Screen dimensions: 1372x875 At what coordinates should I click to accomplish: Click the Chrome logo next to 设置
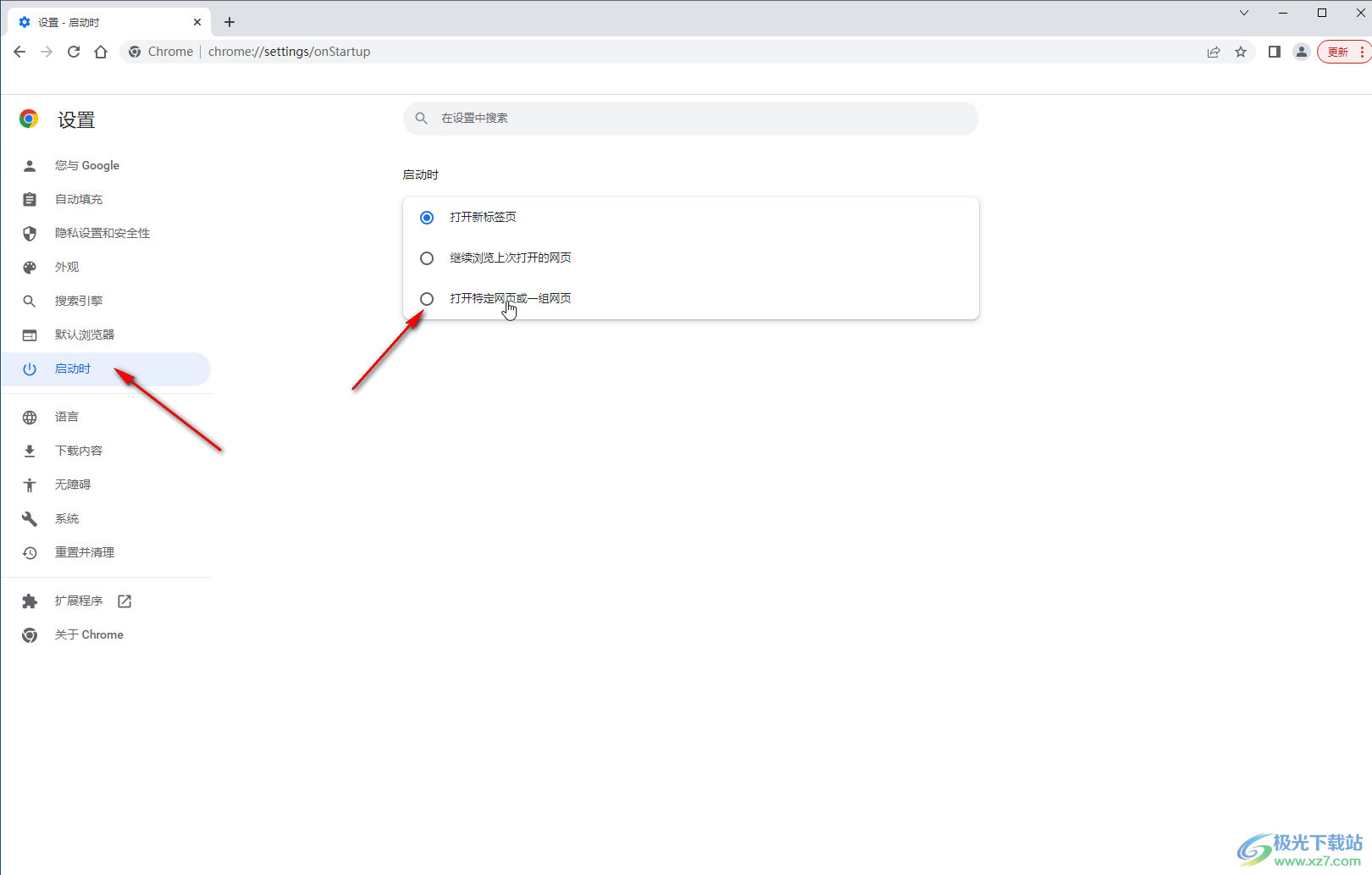[x=29, y=119]
